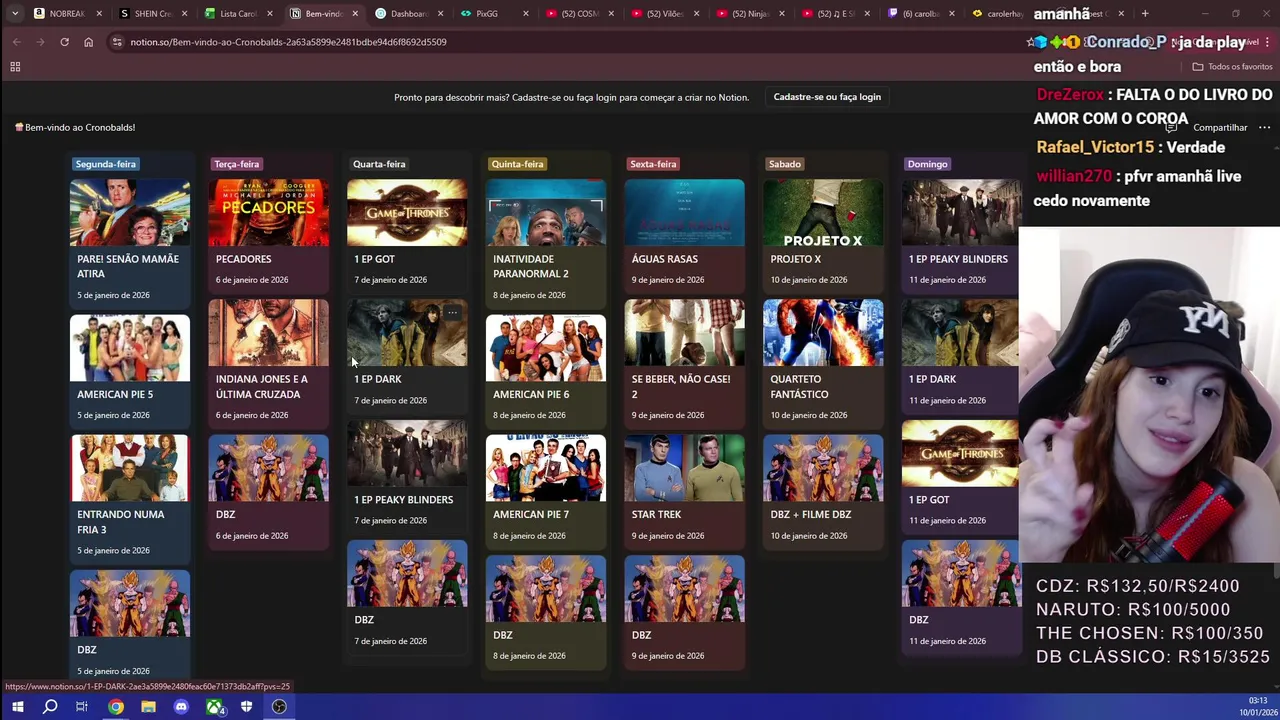1280x720 pixels.
Task: Switch to the (6) carolba Twitch tab
Action: coord(920,14)
